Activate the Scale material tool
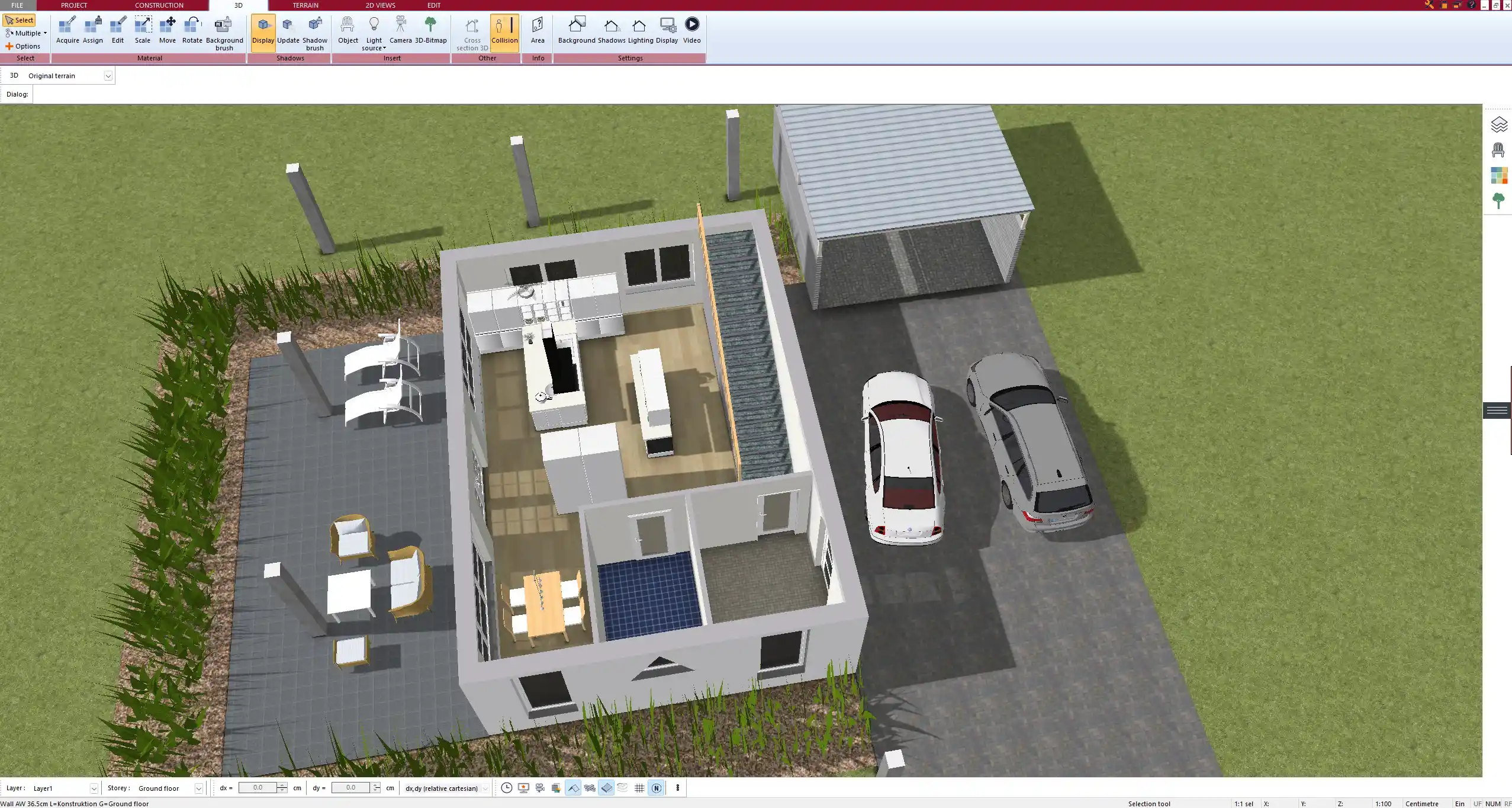 [x=143, y=31]
